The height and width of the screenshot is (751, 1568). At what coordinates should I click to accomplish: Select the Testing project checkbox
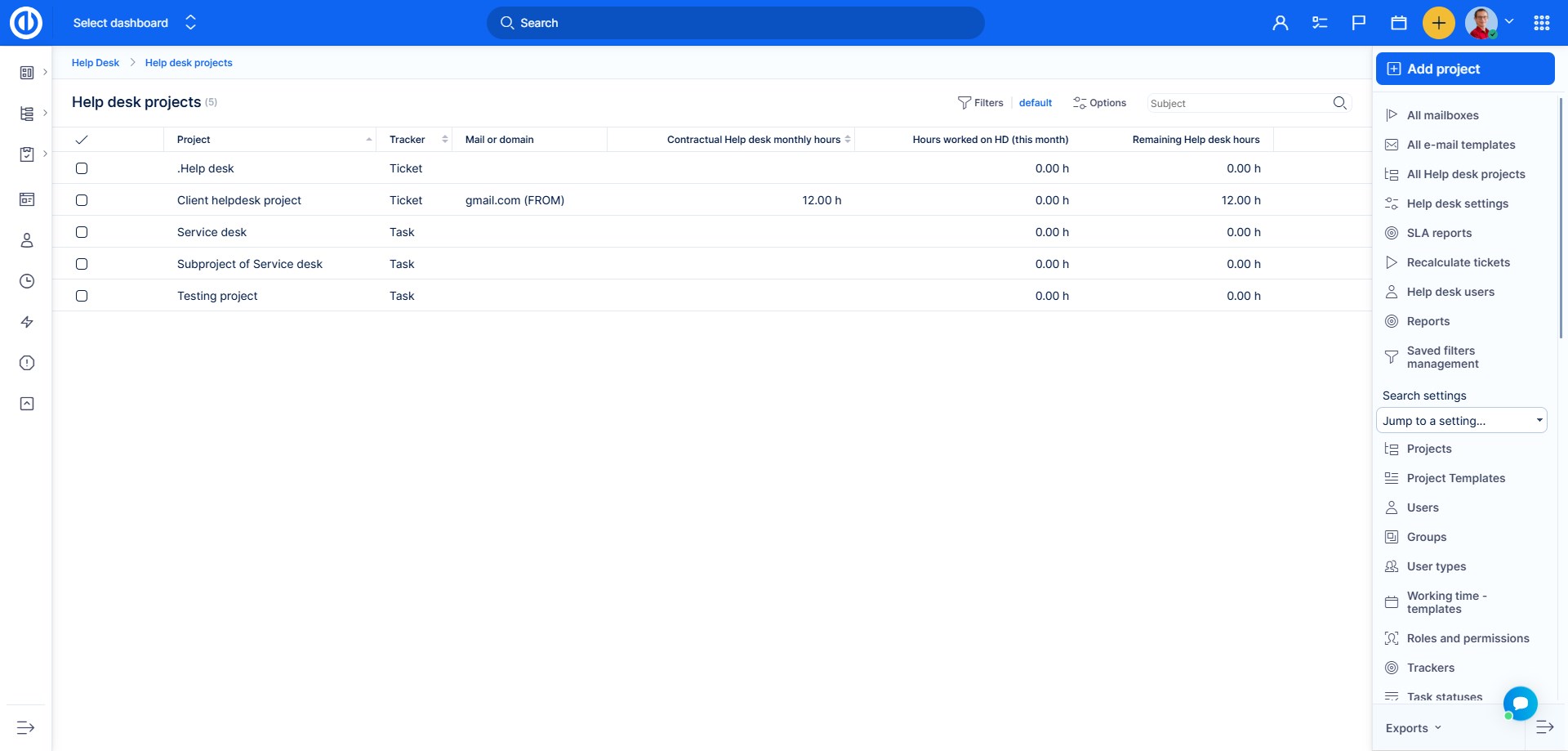(82, 296)
